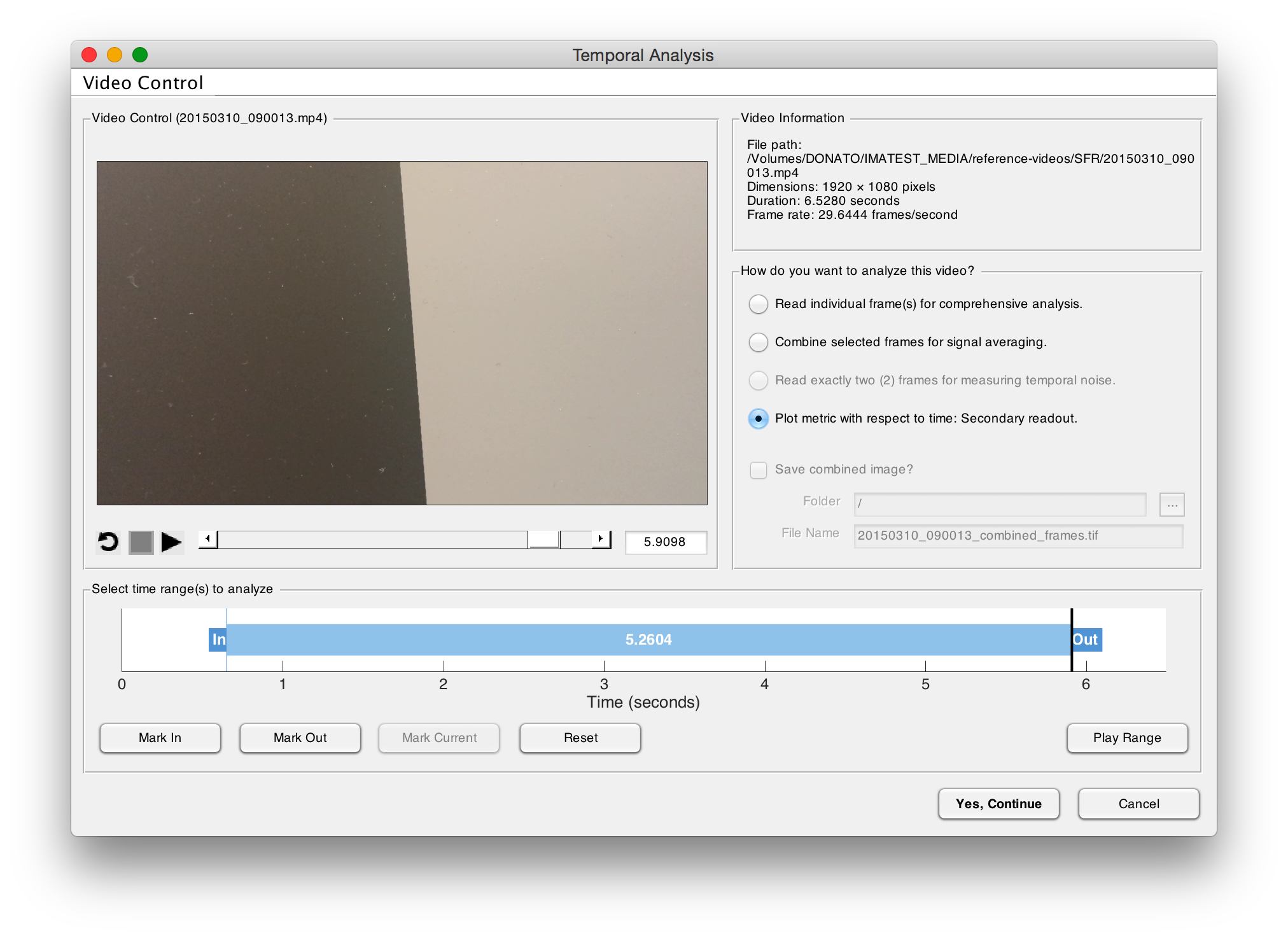Select Combine selected frames for signal averaging
Viewport: 1288px width, 938px height.
758,342
